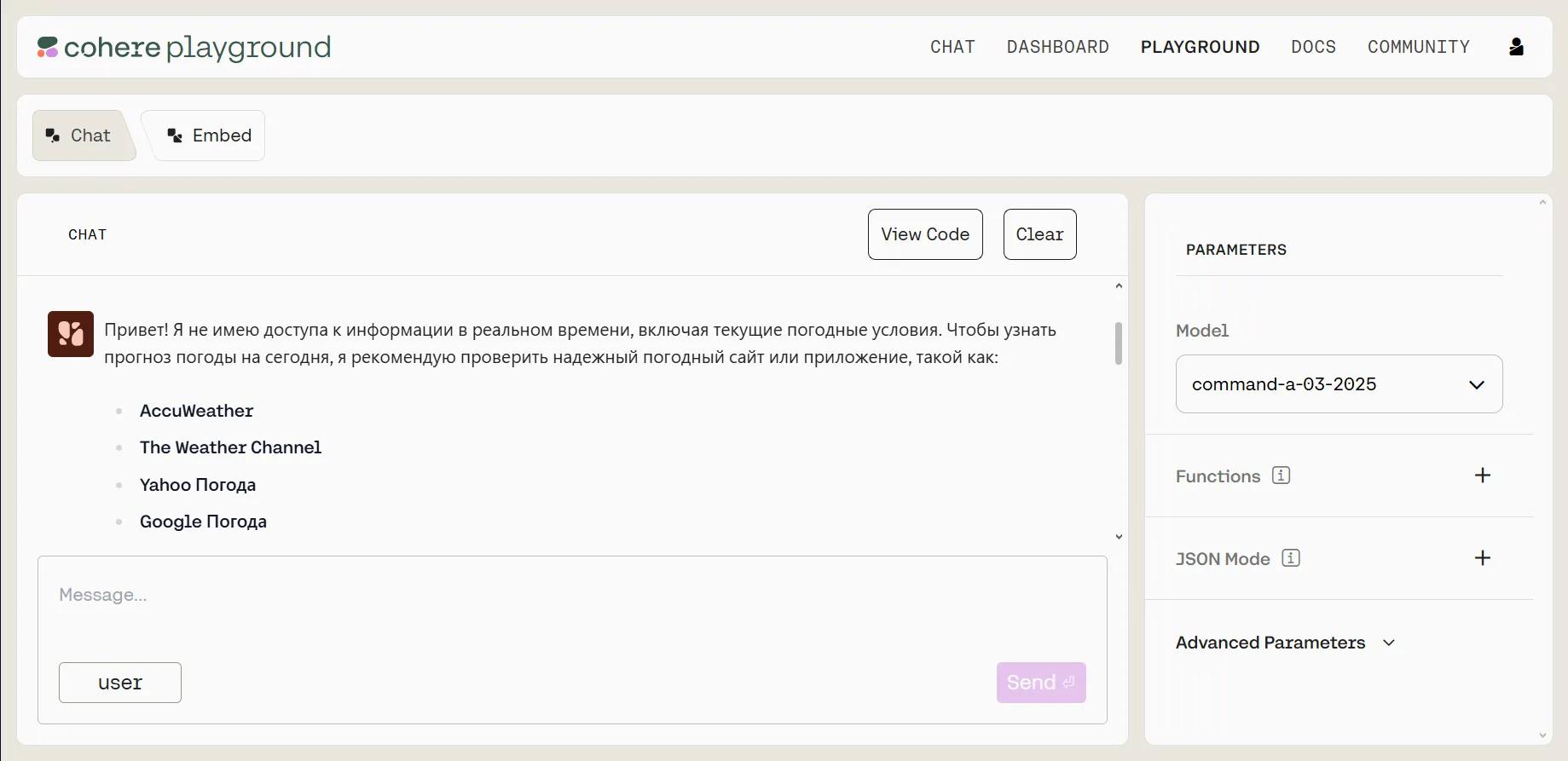Open the user account profile icon
Screen dimensions: 1568x761
[1516, 47]
